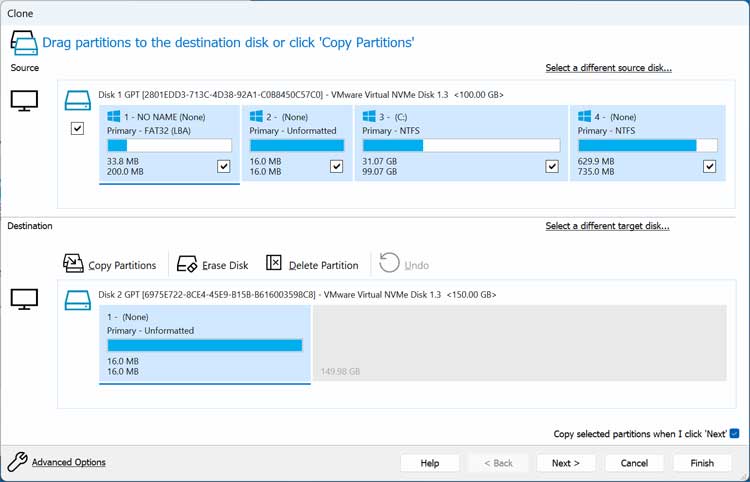
Task: Click the Copy Partitions text label
Action: click(122, 265)
